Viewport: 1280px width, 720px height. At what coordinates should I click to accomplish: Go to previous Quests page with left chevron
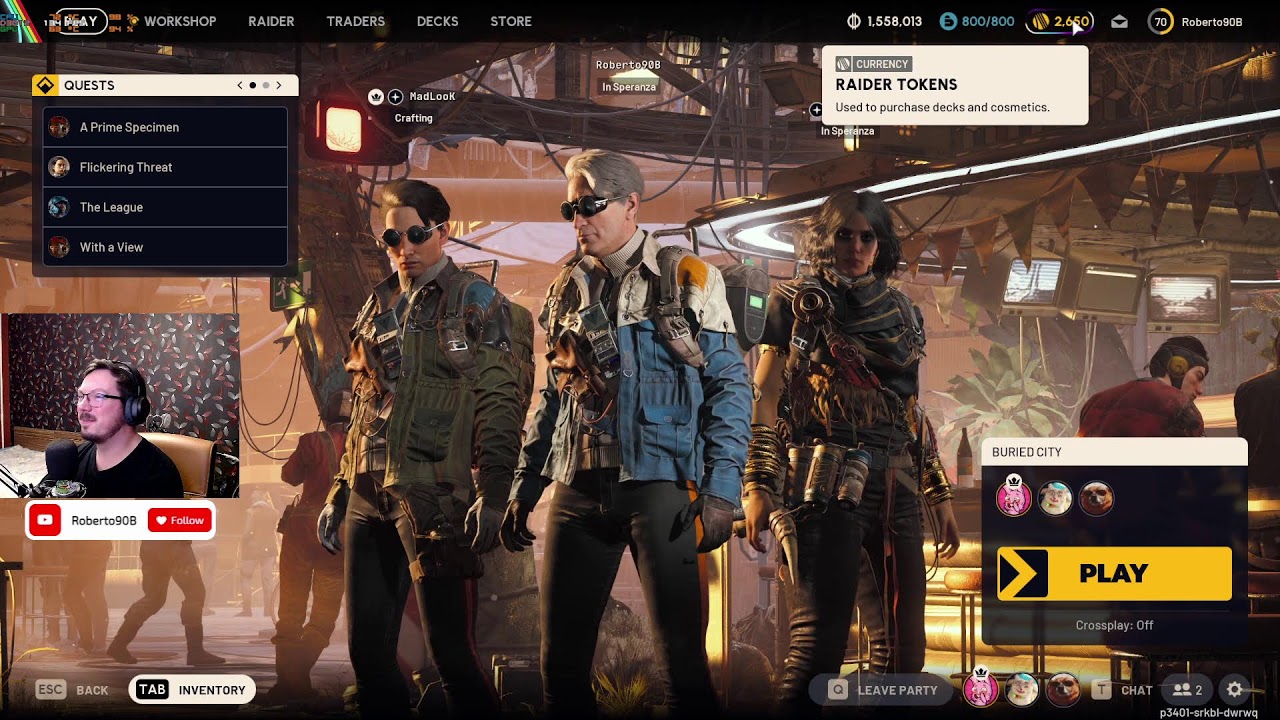click(240, 86)
